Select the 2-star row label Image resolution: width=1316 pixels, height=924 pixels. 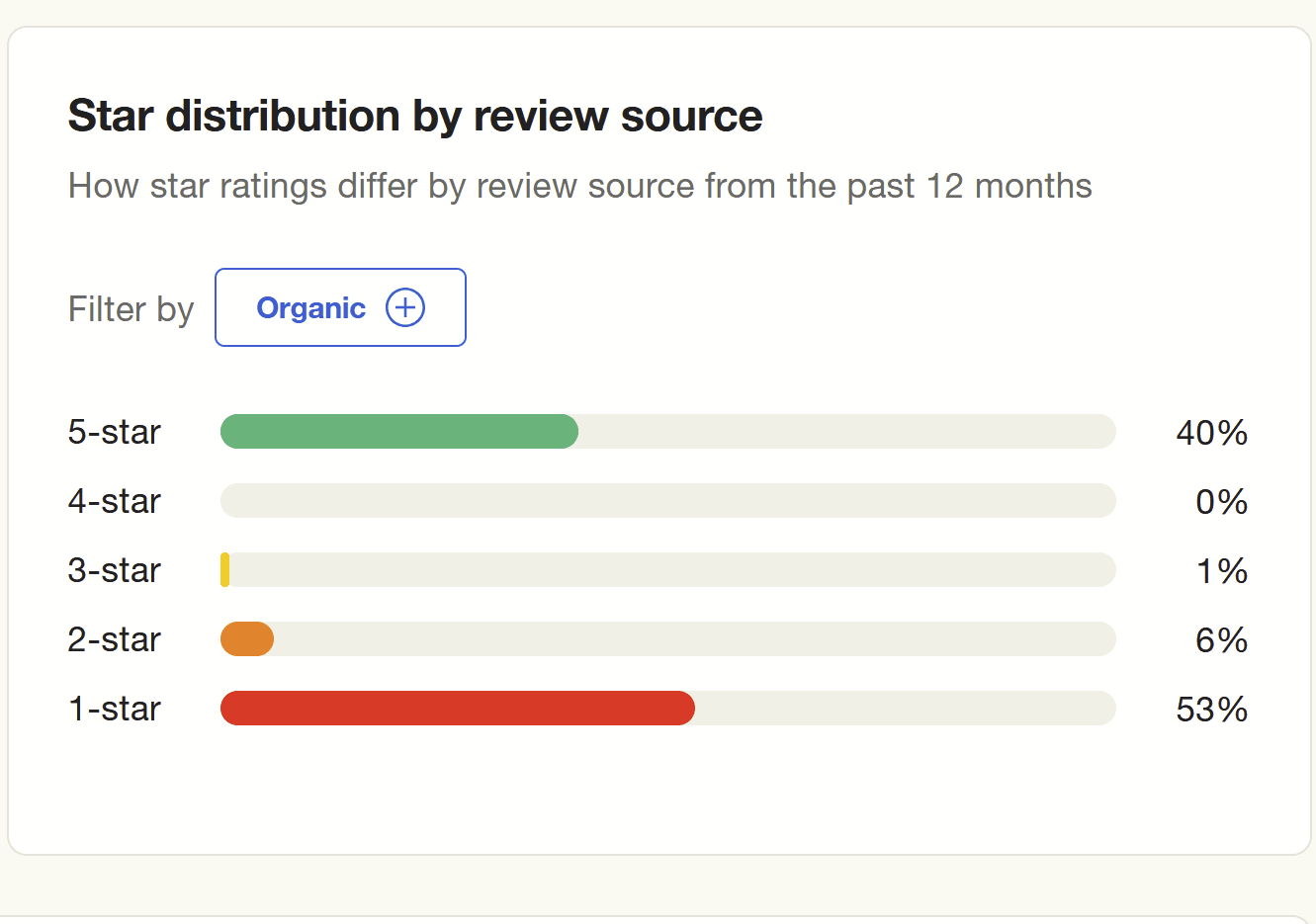point(114,640)
